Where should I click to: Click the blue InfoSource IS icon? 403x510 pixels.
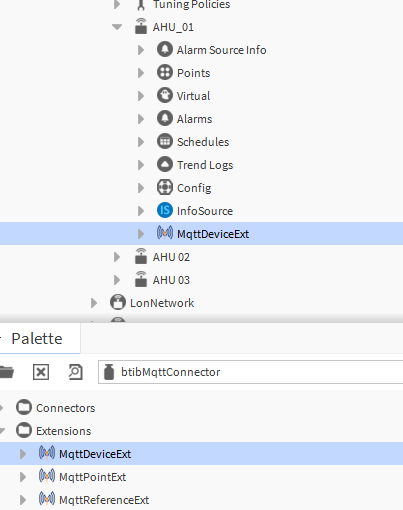coord(165,211)
